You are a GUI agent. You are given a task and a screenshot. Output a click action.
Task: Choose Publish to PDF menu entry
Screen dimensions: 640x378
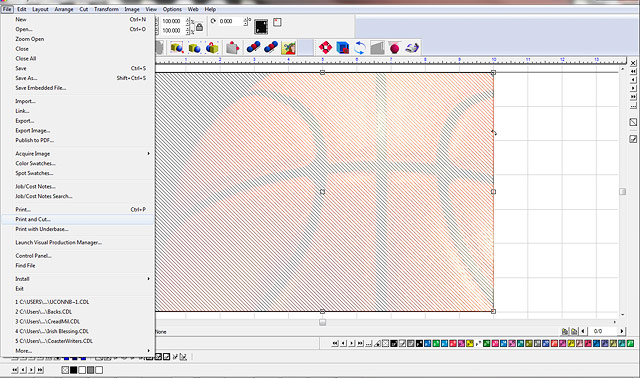[x=78, y=140]
